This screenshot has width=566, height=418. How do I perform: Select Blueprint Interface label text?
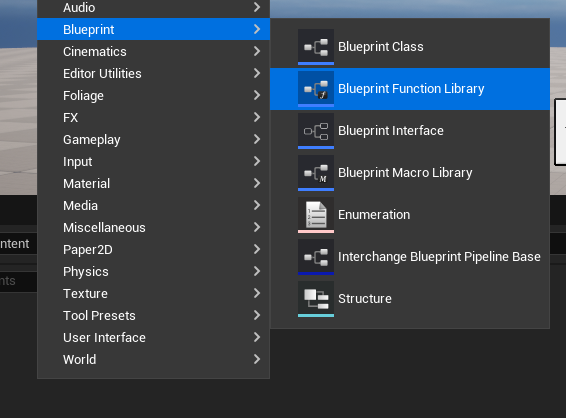point(391,131)
